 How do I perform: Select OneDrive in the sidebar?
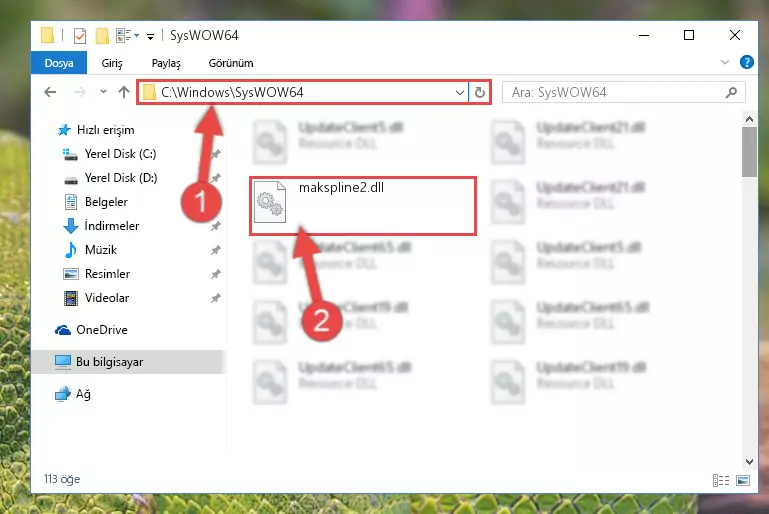102,330
